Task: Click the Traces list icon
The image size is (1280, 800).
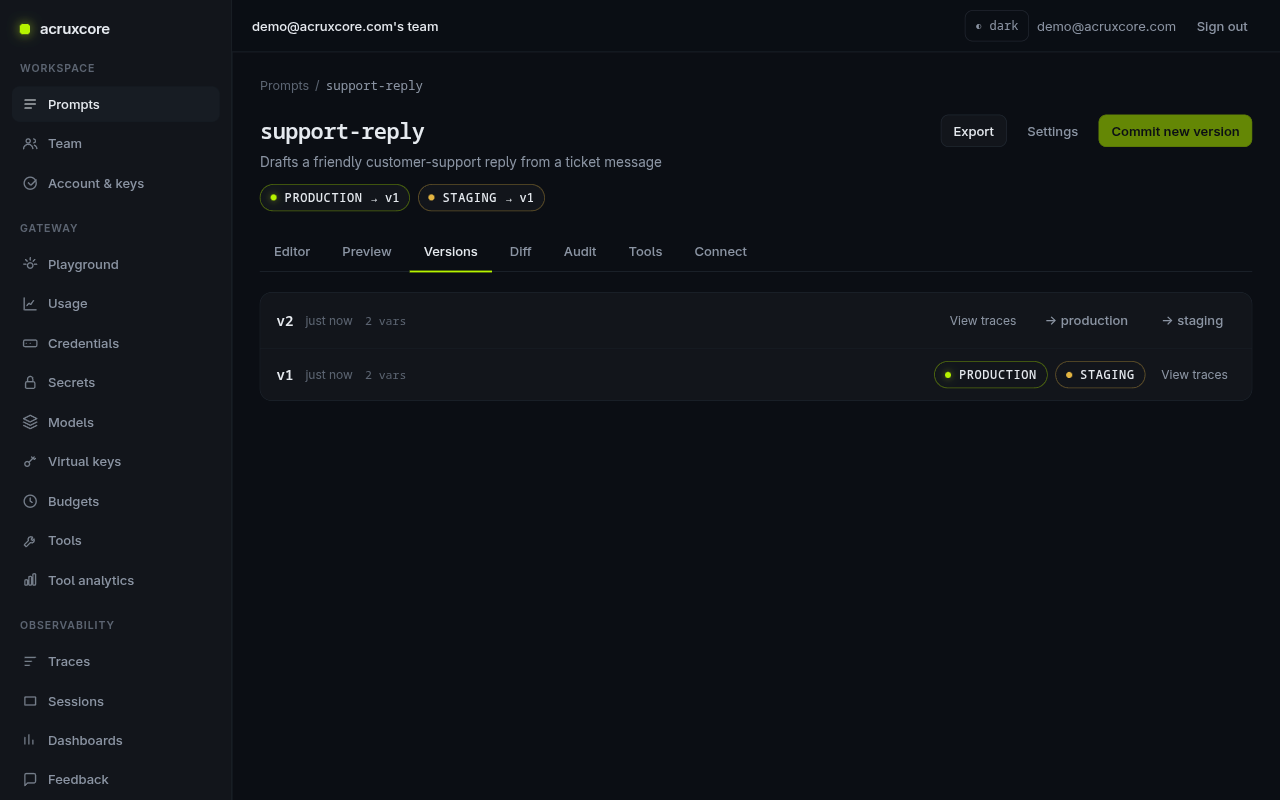Action: 30,661
